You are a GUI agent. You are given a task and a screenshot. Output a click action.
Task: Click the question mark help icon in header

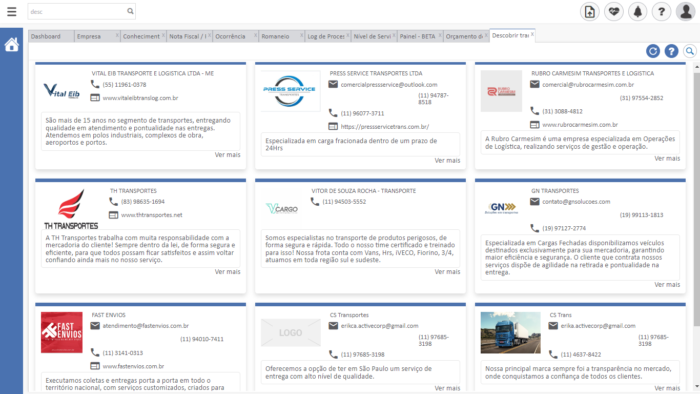661,12
